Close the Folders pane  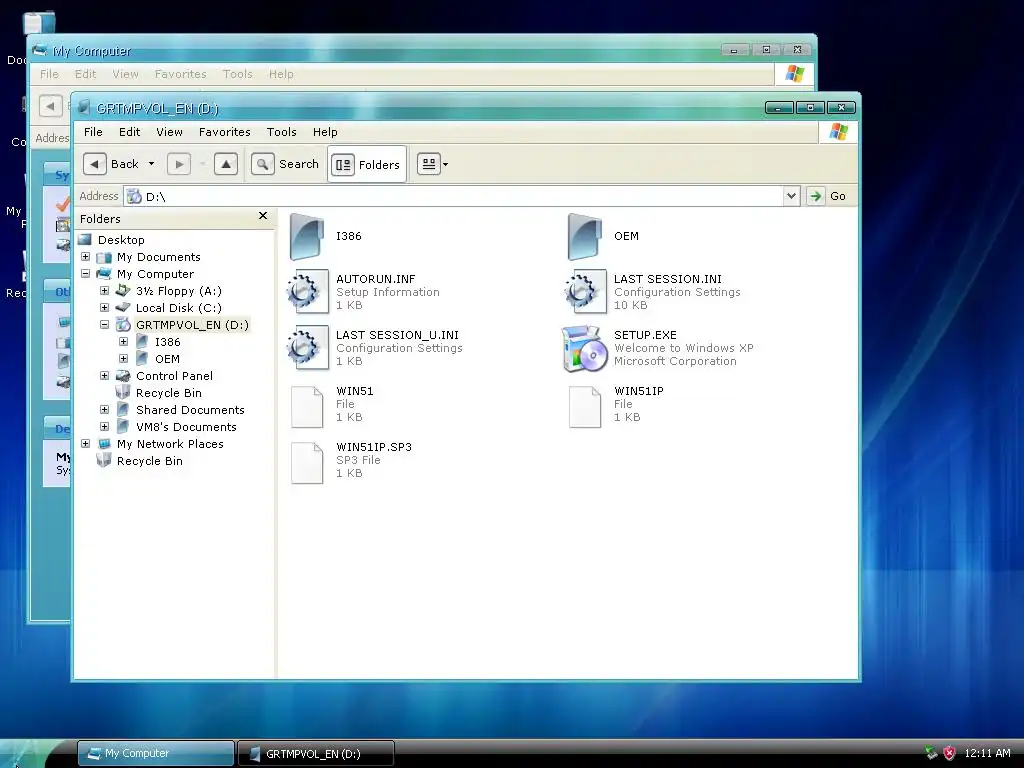click(x=263, y=216)
